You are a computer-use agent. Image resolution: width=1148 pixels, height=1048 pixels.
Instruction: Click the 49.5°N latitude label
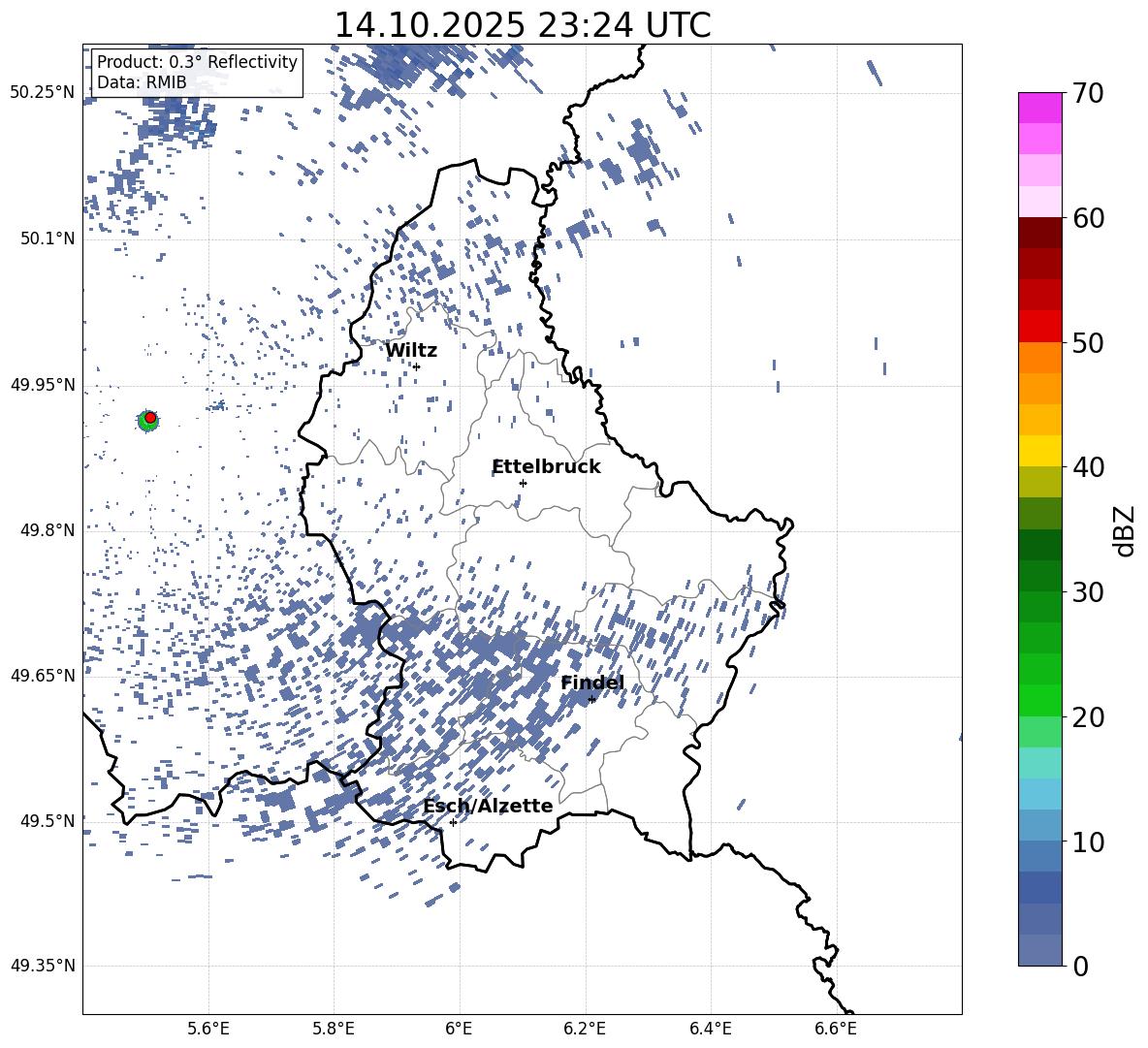48,821
